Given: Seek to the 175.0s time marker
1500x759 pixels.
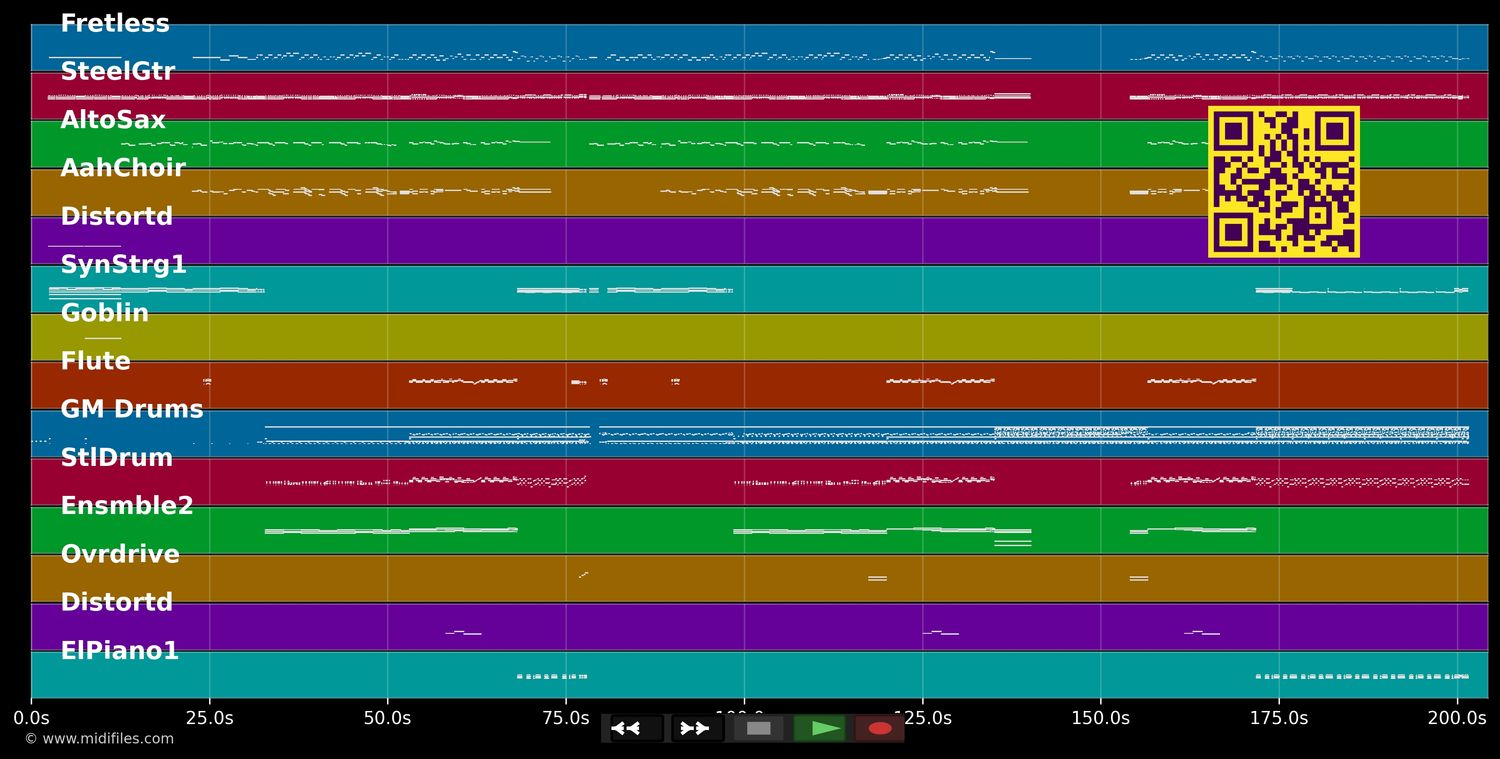Looking at the screenshot, I should (x=1278, y=718).
